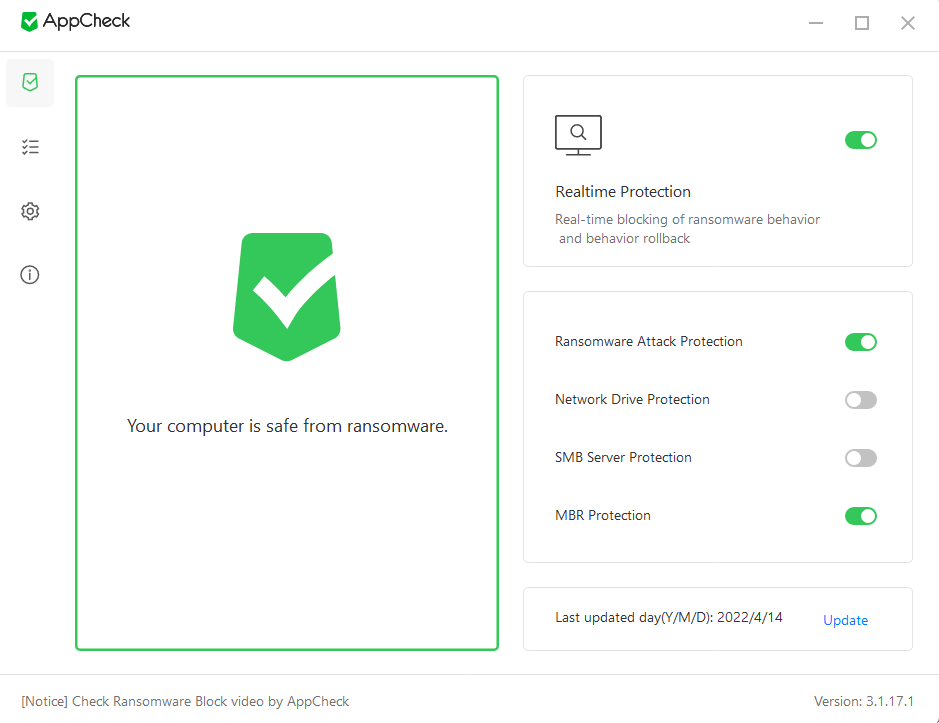
Task: Click the blue Update link
Action: (x=845, y=620)
